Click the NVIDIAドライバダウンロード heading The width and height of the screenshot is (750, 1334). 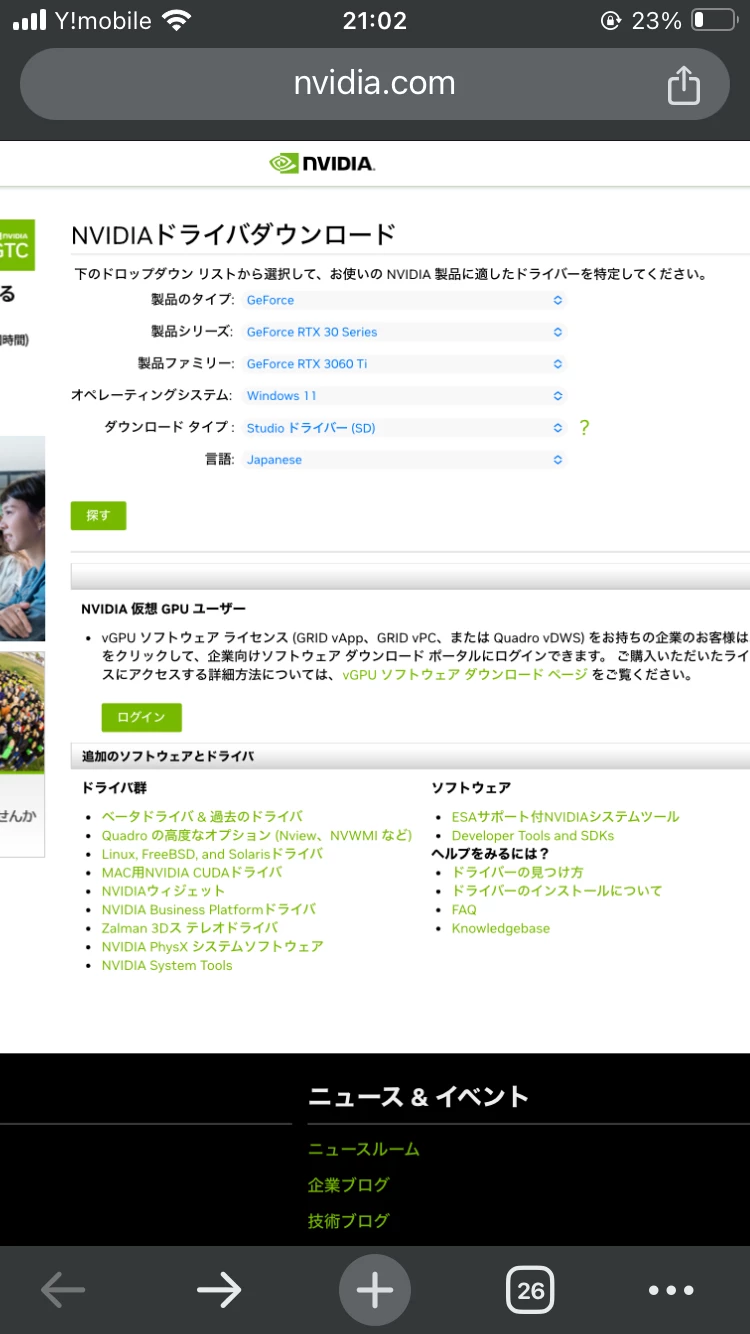click(234, 235)
